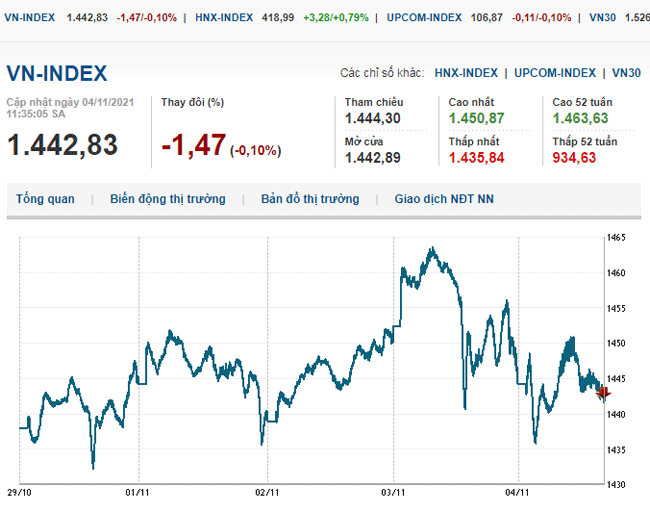Click the red marker at chart's latest point

602,393
